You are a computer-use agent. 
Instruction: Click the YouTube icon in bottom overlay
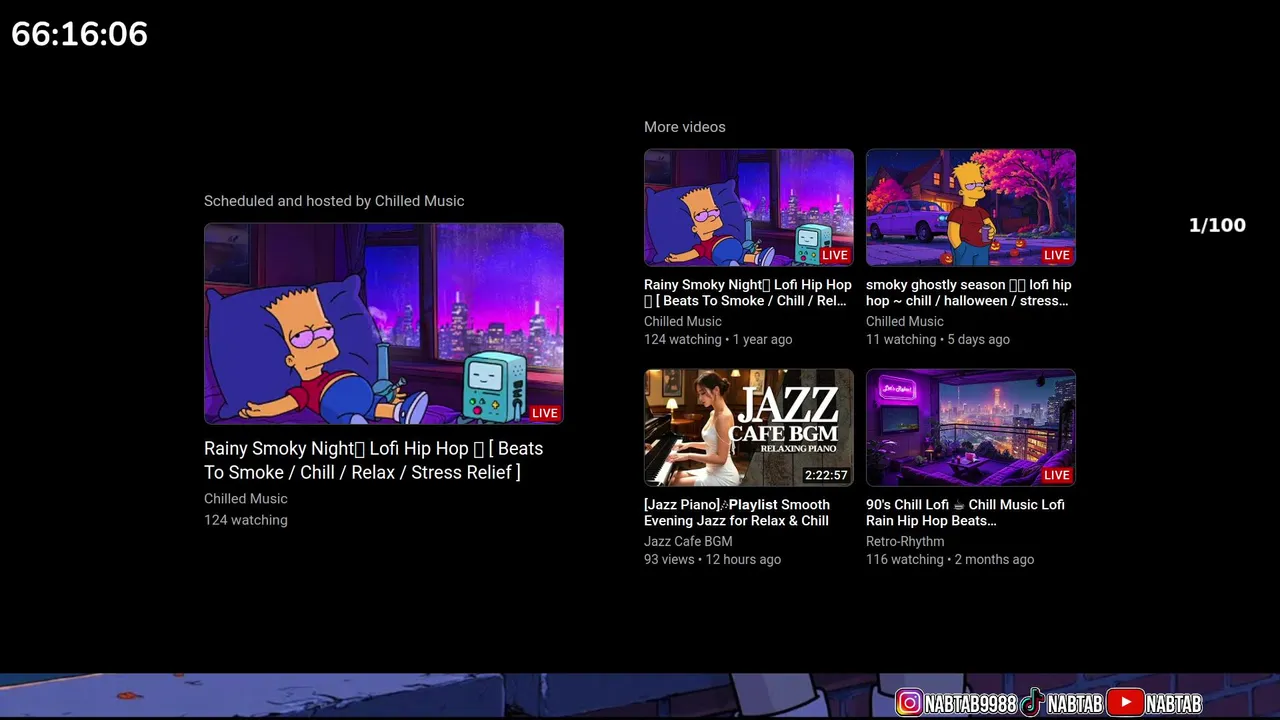[x=1125, y=703]
